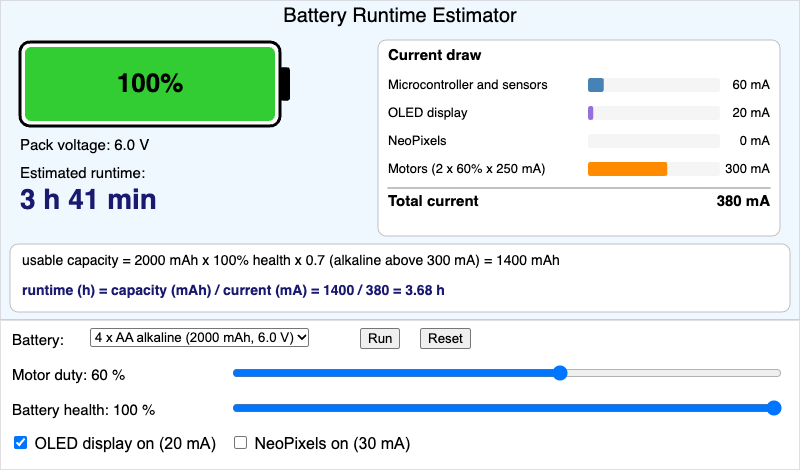The height and width of the screenshot is (472, 800).
Task: Click the '0 mA' NeoPixels value
Action: (755, 141)
